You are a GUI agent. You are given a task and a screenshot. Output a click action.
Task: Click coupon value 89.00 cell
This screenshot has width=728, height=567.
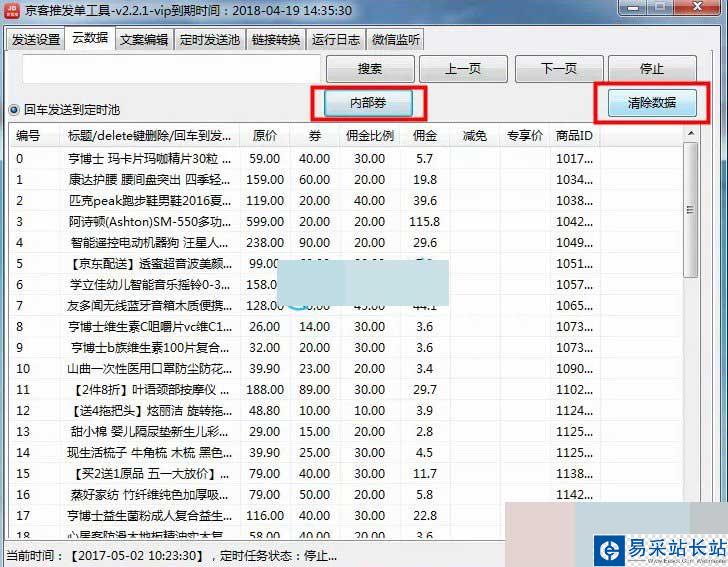314,390
